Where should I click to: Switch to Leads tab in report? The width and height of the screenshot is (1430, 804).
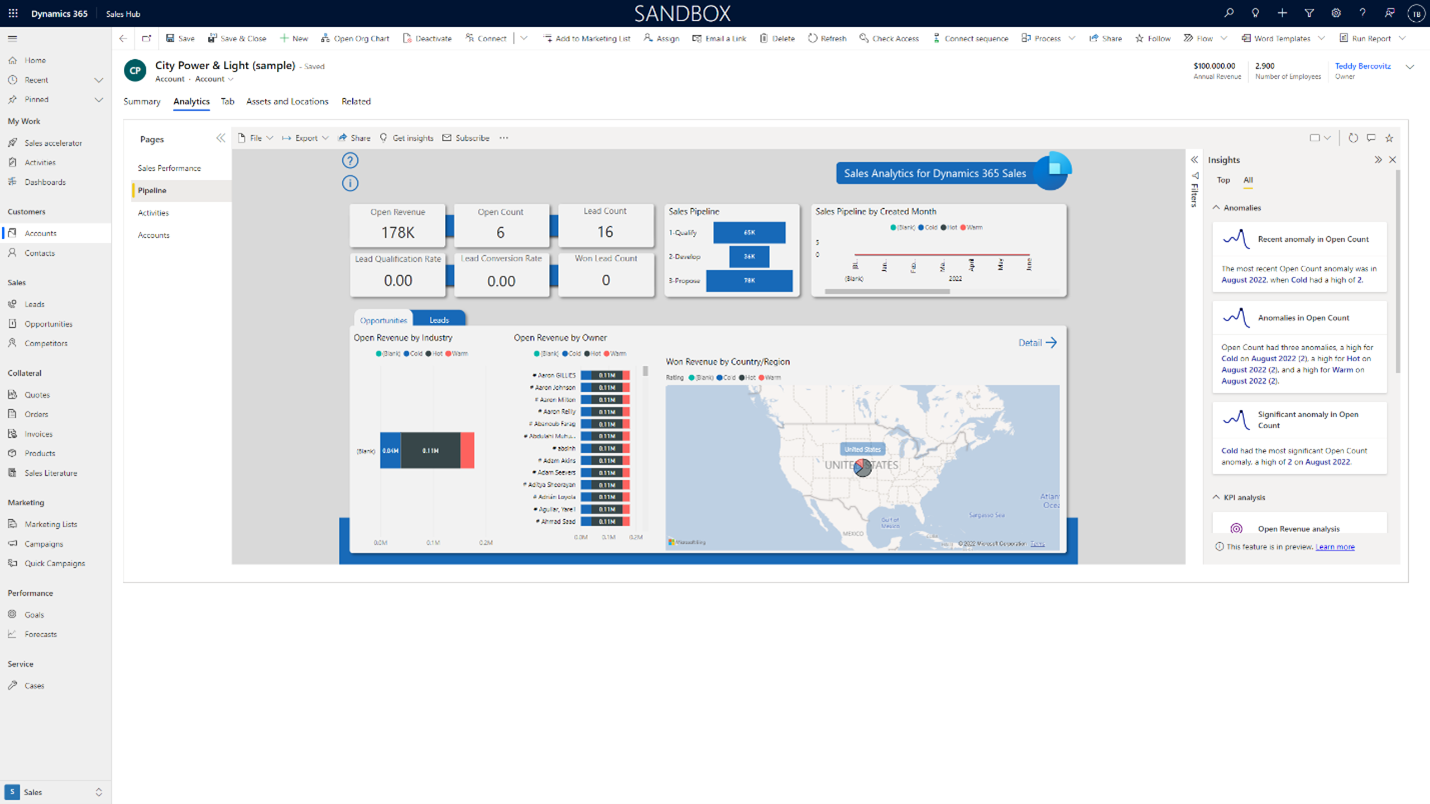pos(439,320)
